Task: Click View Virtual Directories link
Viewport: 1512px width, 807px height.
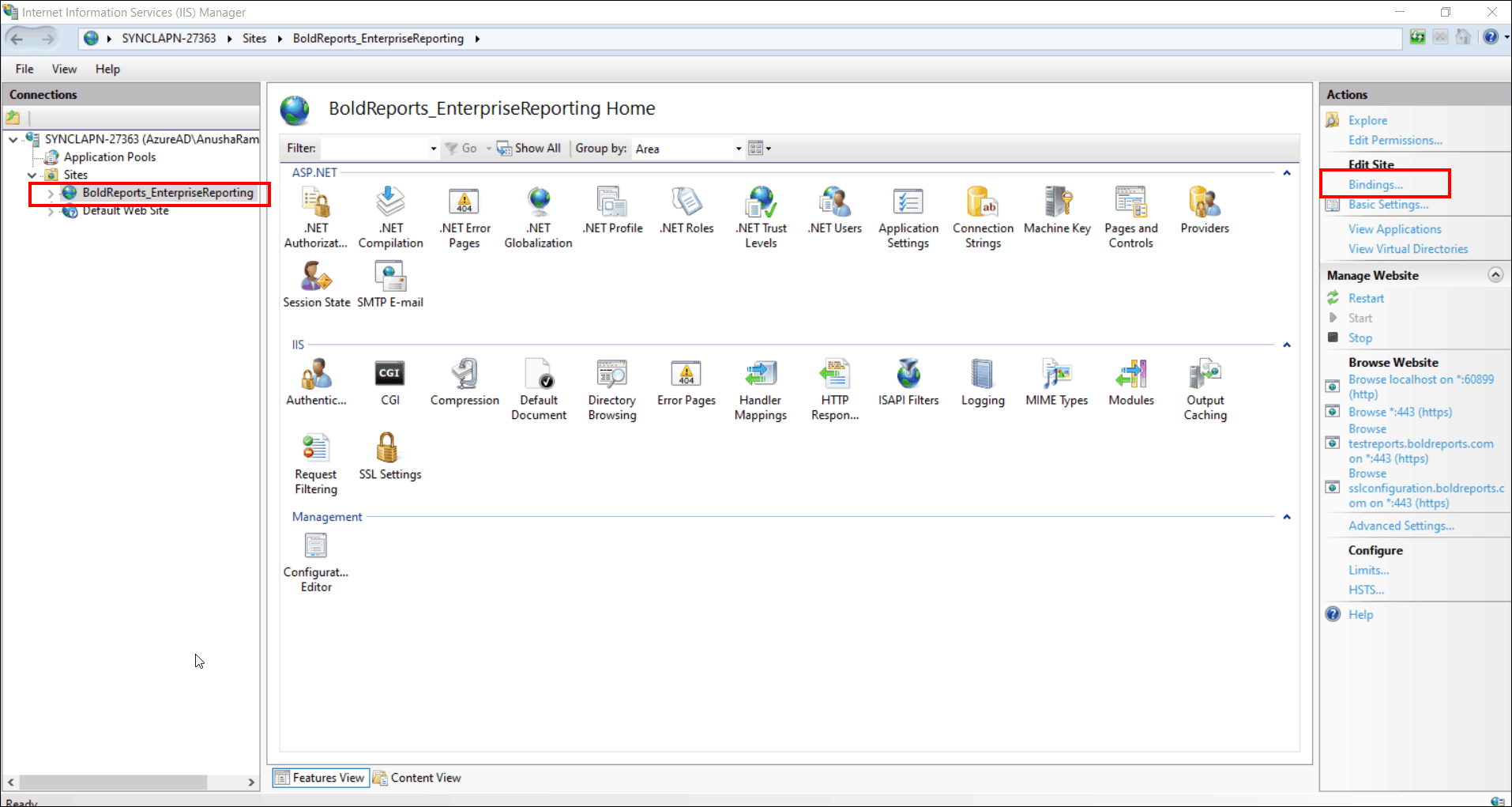Action: [1408, 248]
